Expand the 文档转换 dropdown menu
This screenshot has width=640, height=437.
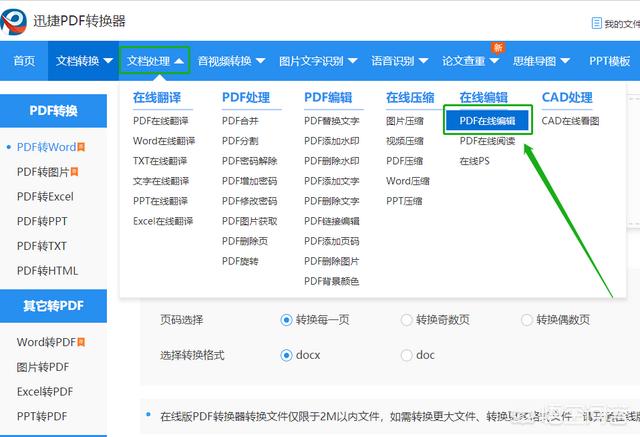[84, 61]
